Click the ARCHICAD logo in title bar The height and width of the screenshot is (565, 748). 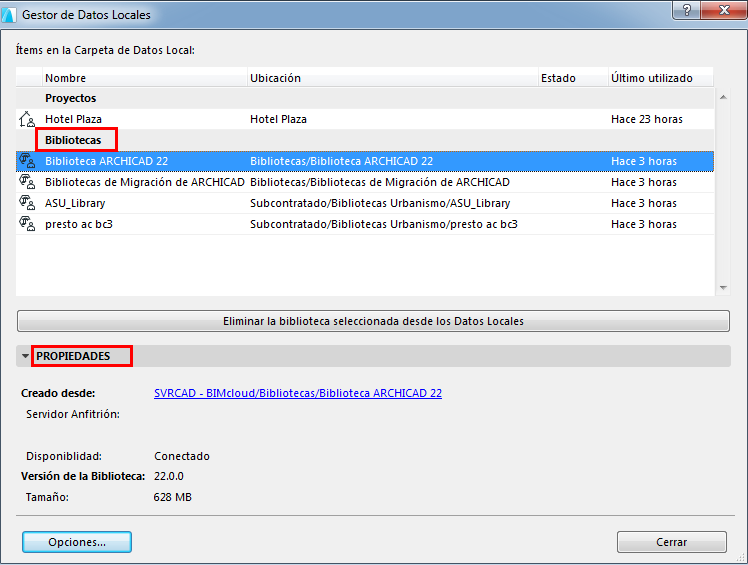coord(9,15)
